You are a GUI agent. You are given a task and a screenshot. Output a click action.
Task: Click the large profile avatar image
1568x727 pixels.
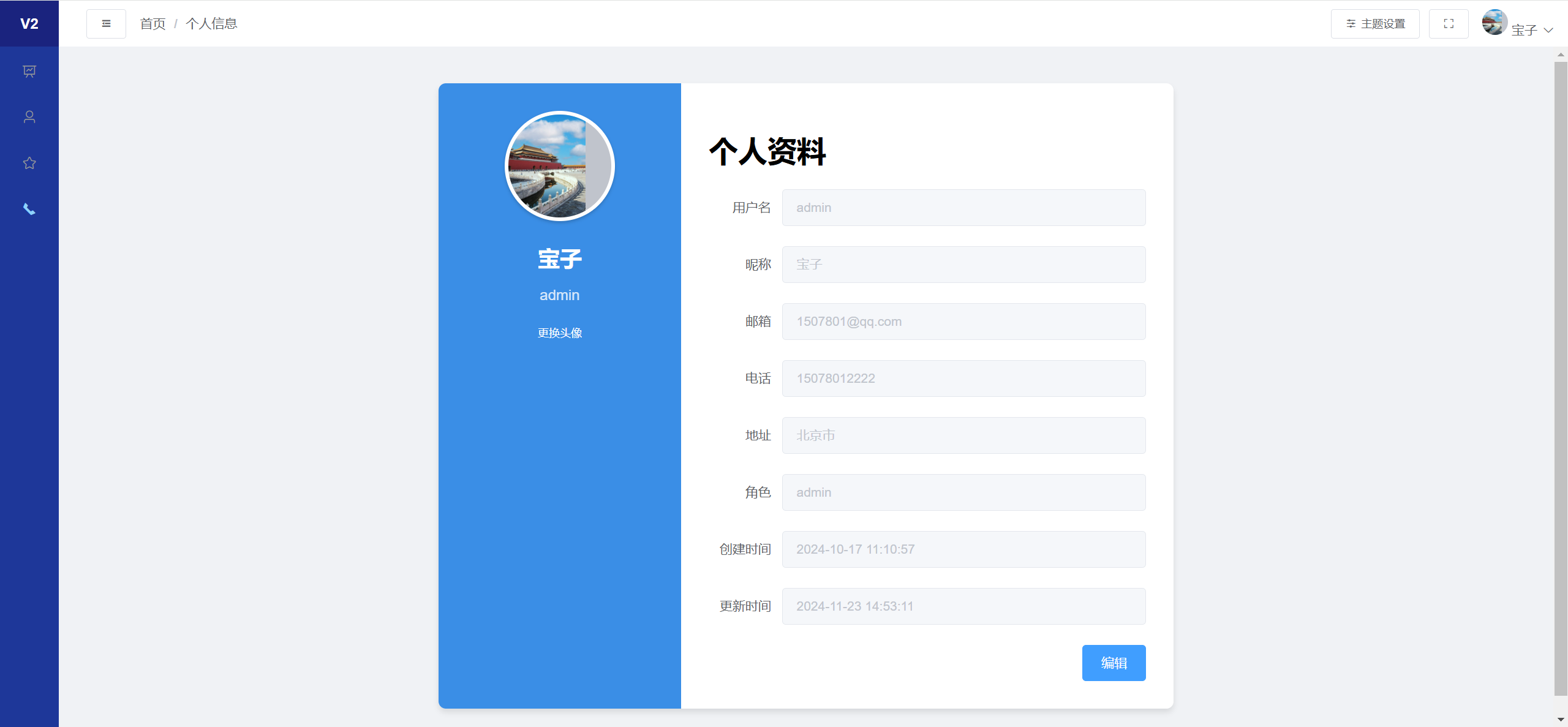559,166
